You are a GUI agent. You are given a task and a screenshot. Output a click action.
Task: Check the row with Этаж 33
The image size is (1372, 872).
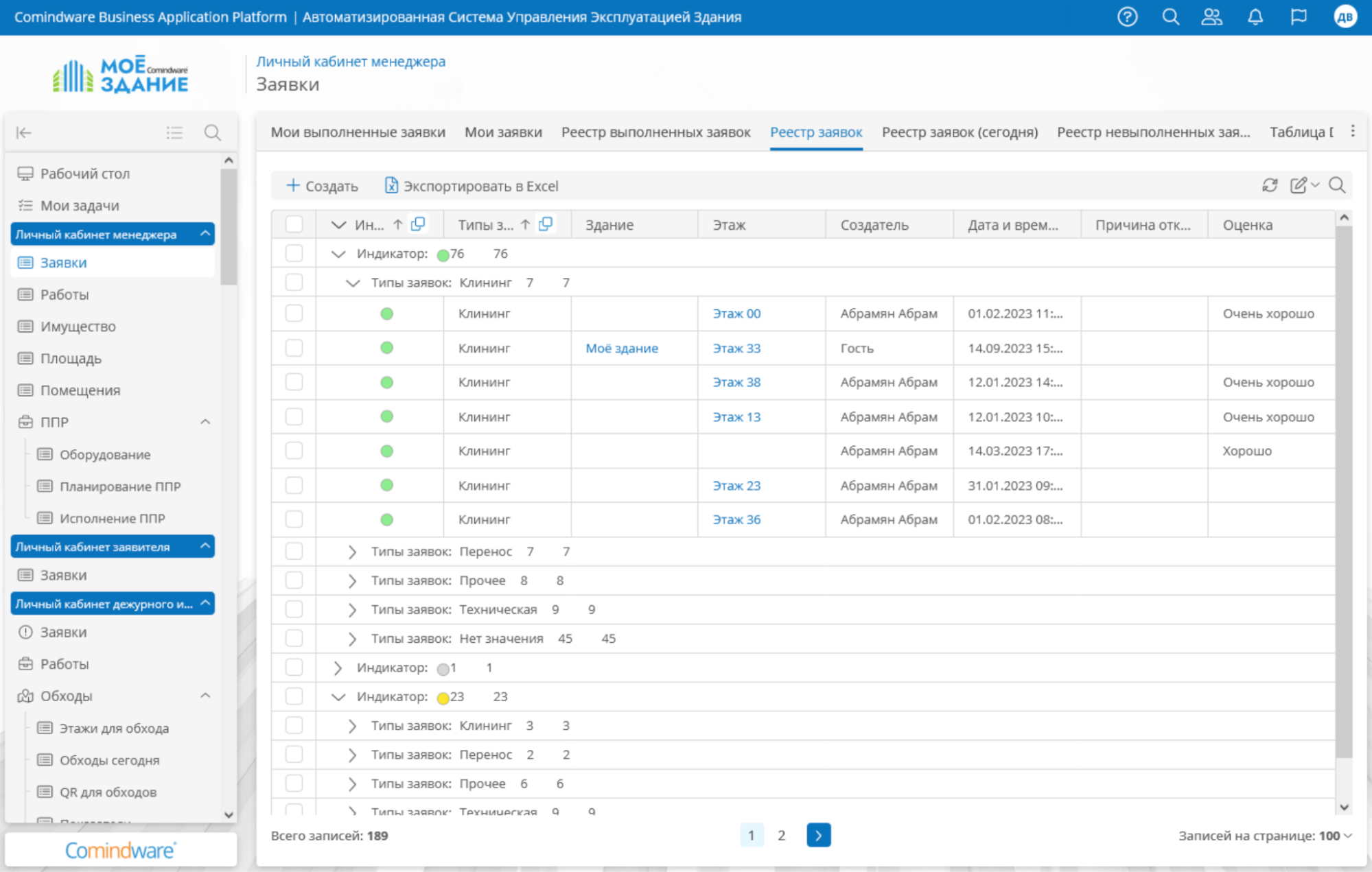[x=294, y=348]
